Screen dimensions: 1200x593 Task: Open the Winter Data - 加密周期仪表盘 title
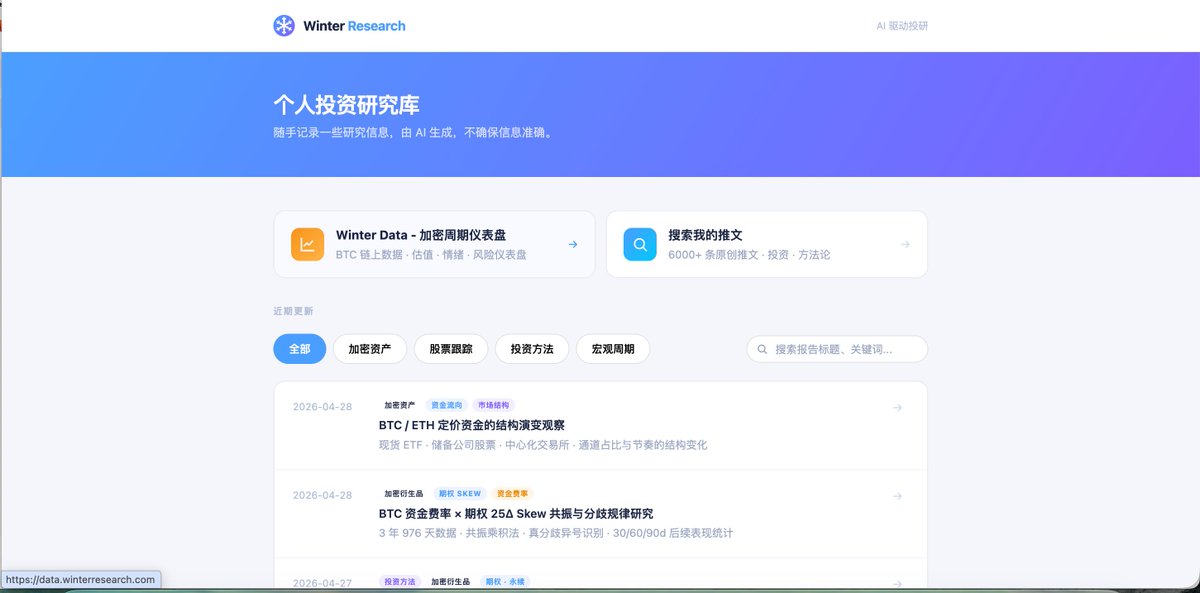click(421, 235)
